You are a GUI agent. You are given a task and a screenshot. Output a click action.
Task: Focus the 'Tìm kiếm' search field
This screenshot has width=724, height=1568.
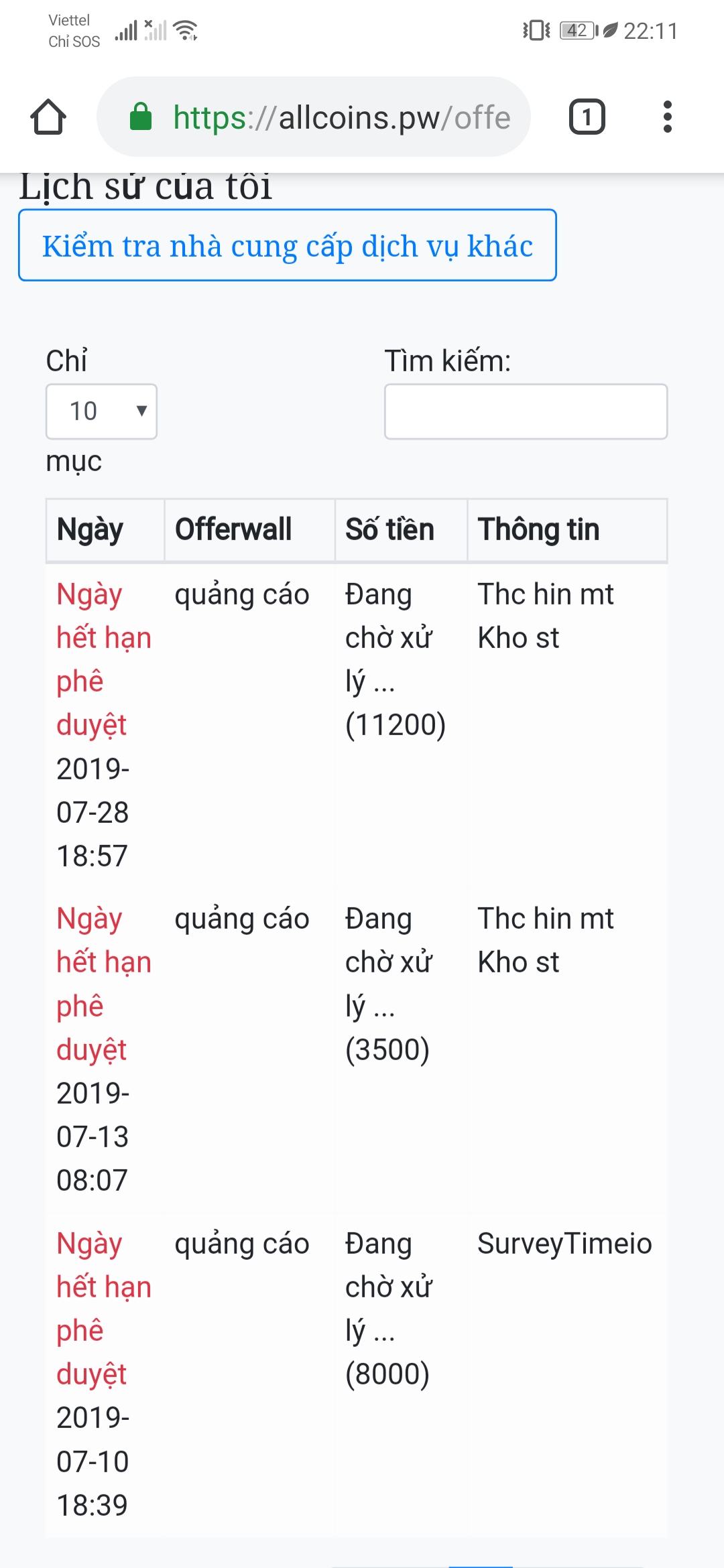(526, 411)
